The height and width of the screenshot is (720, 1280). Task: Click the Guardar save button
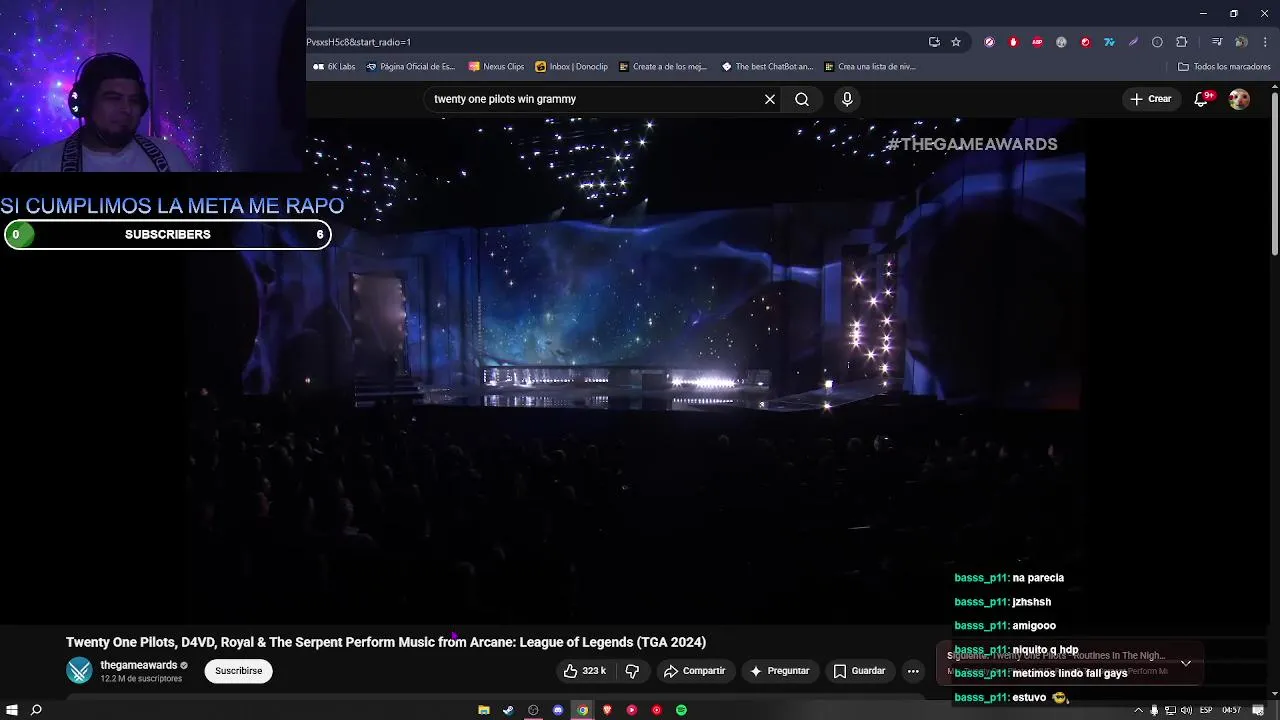[859, 671]
